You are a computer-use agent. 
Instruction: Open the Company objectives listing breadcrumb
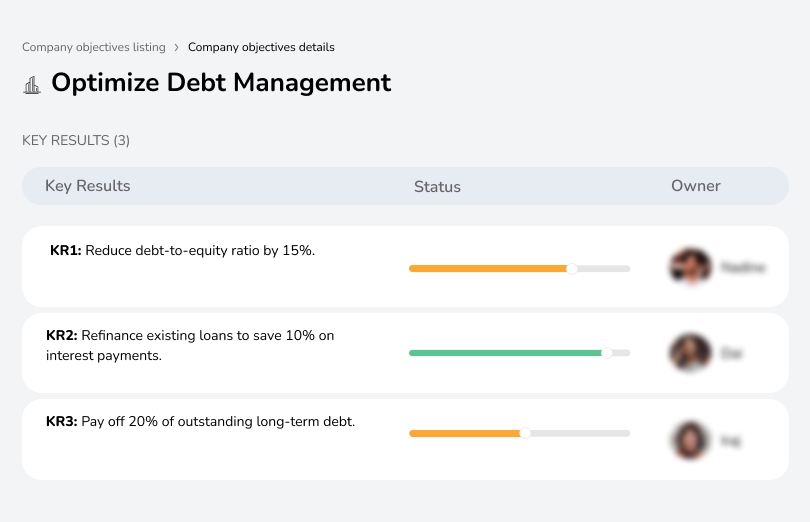point(94,47)
